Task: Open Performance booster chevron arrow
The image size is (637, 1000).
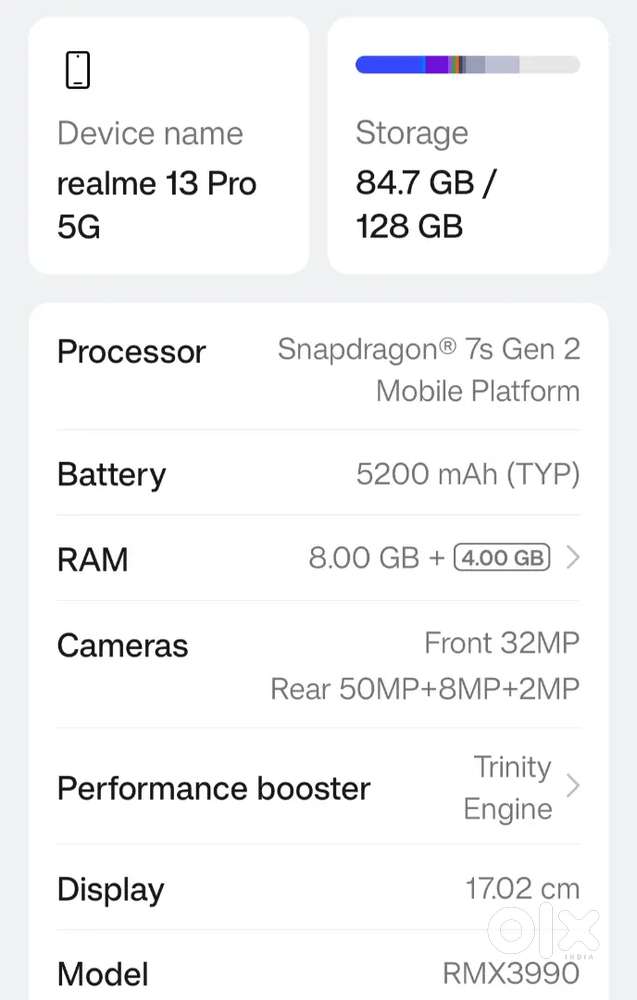Action: point(573,787)
